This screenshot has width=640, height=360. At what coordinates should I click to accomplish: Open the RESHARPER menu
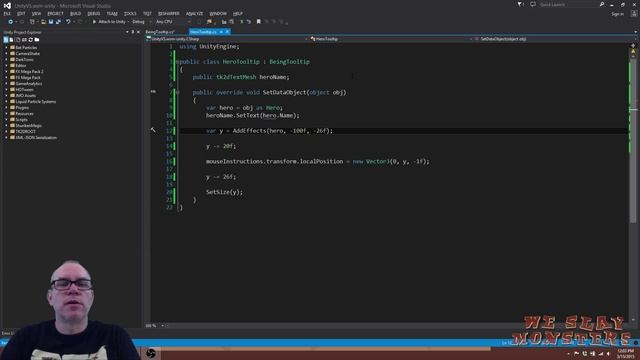click(169, 14)
